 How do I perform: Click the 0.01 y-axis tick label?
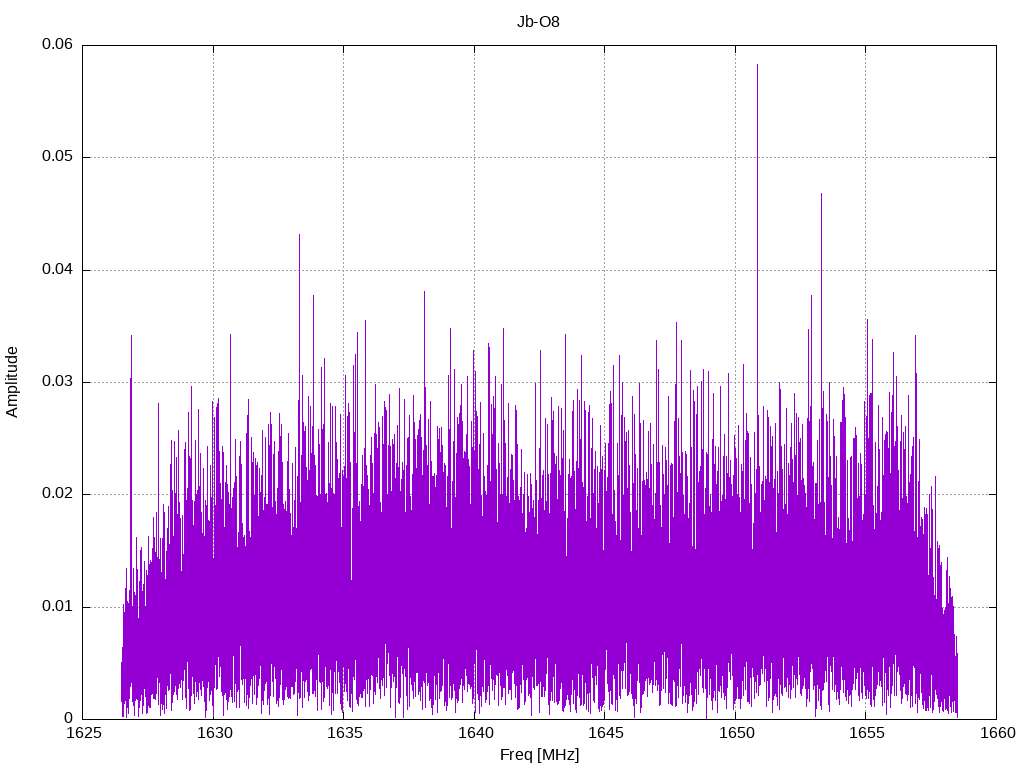point(57,606)
